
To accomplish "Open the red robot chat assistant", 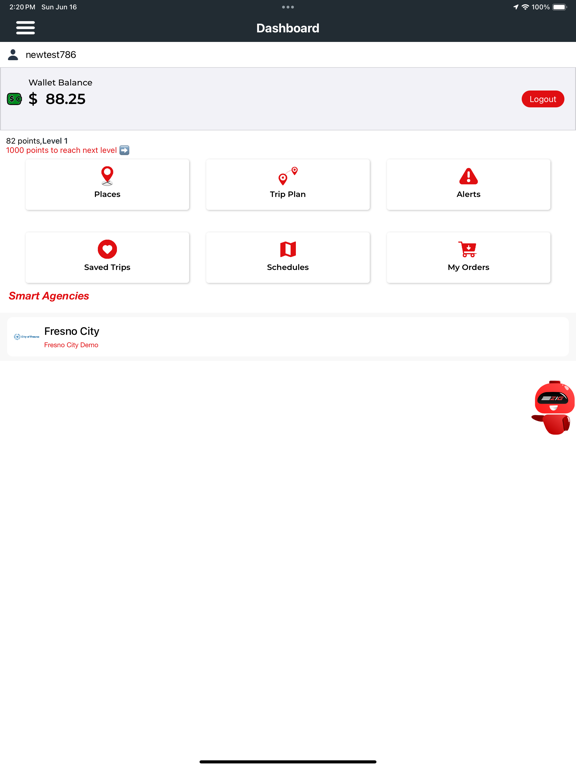I will click(553, 408).
